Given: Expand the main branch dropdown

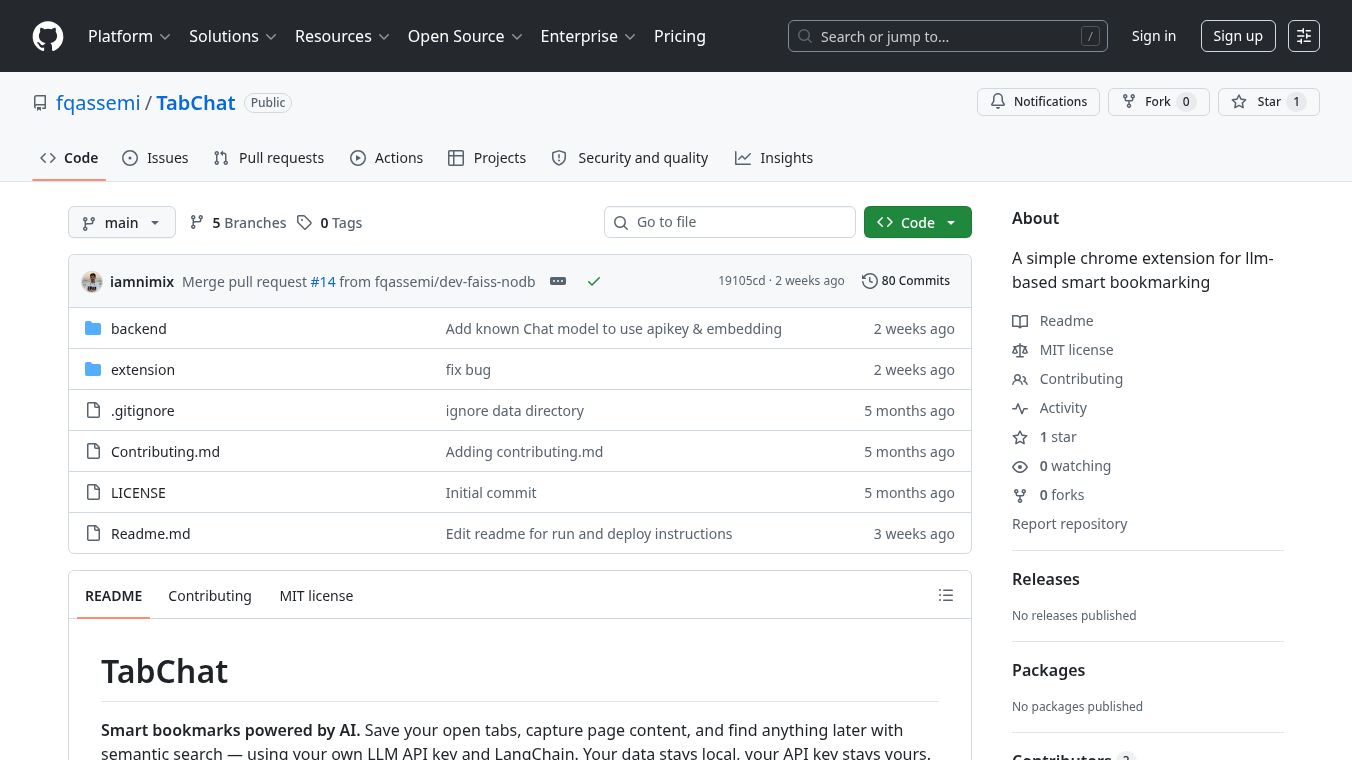Looking at the screenshot, I should pyautogui.click(x=122, y=223).
